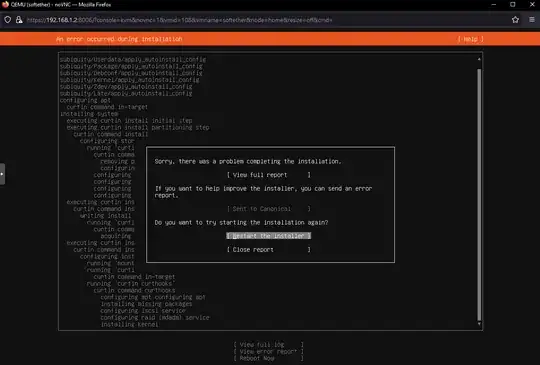Expand the noVNC control bar side handle
Image resolution: width=540 pixels, height=365 pixels.
click(x=2, y=174)
